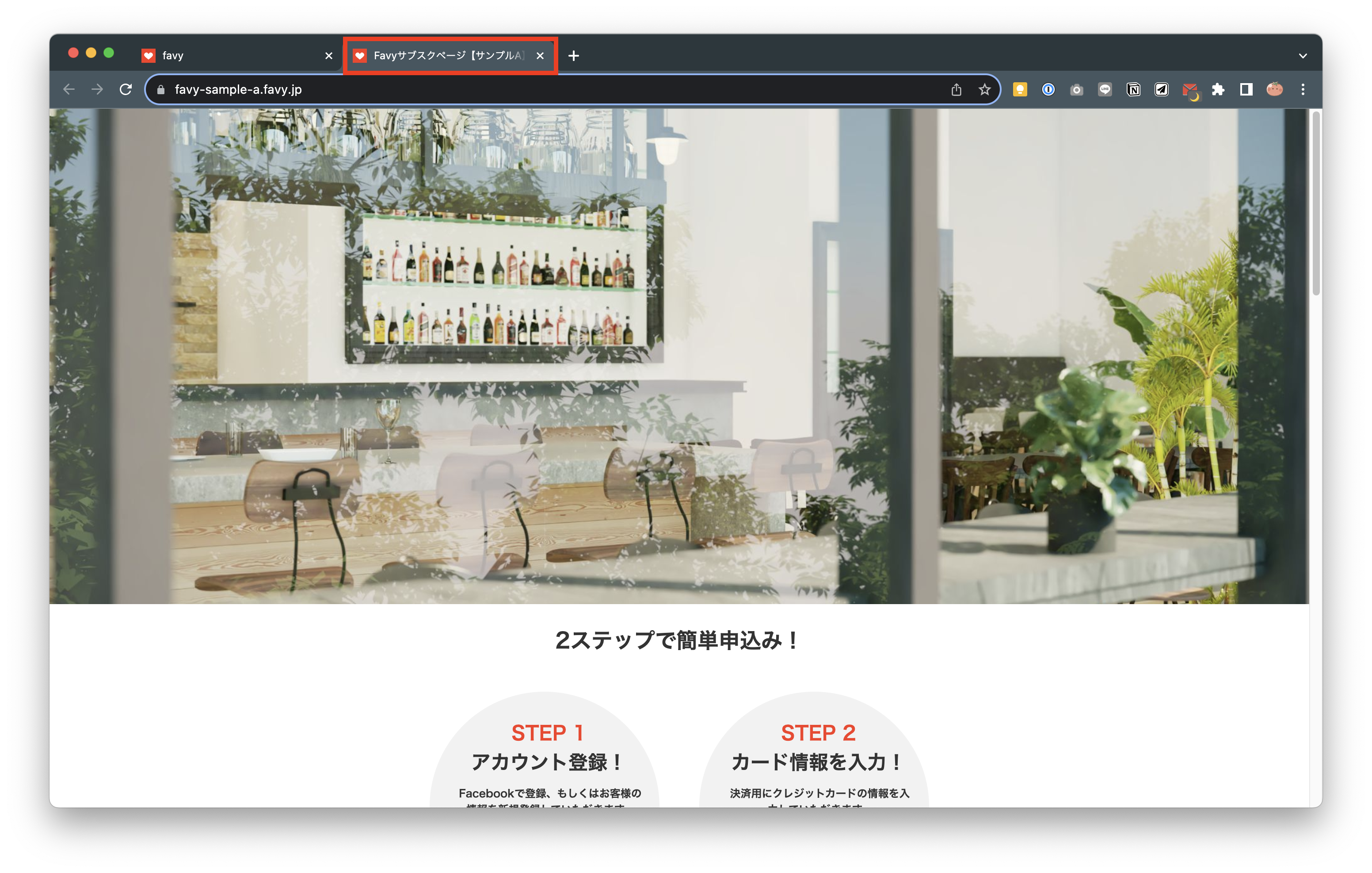Open Chrome's three-dot menu

pos(1303,89)
